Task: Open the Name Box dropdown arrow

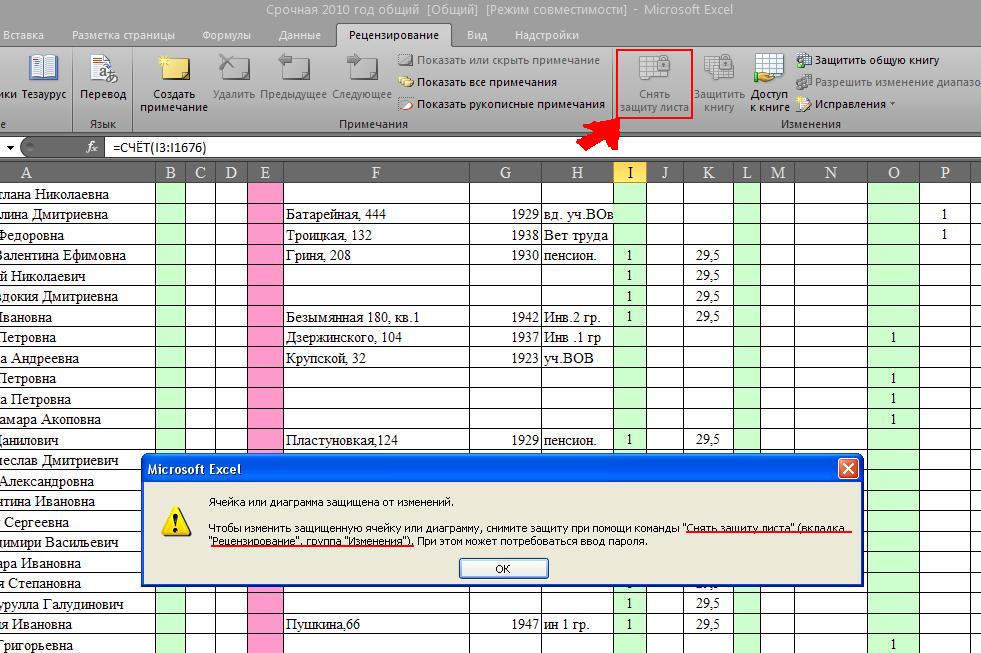Action: [x=11, y=148]
